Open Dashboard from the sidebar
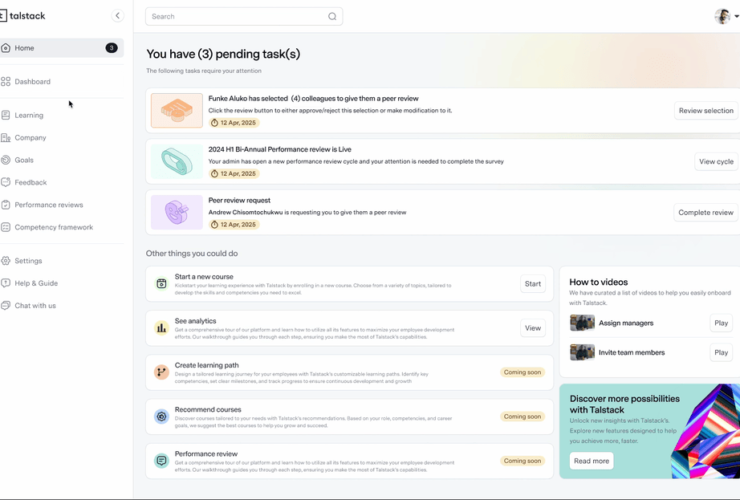This screenshot has height=500, width=740. click(32, 82)
